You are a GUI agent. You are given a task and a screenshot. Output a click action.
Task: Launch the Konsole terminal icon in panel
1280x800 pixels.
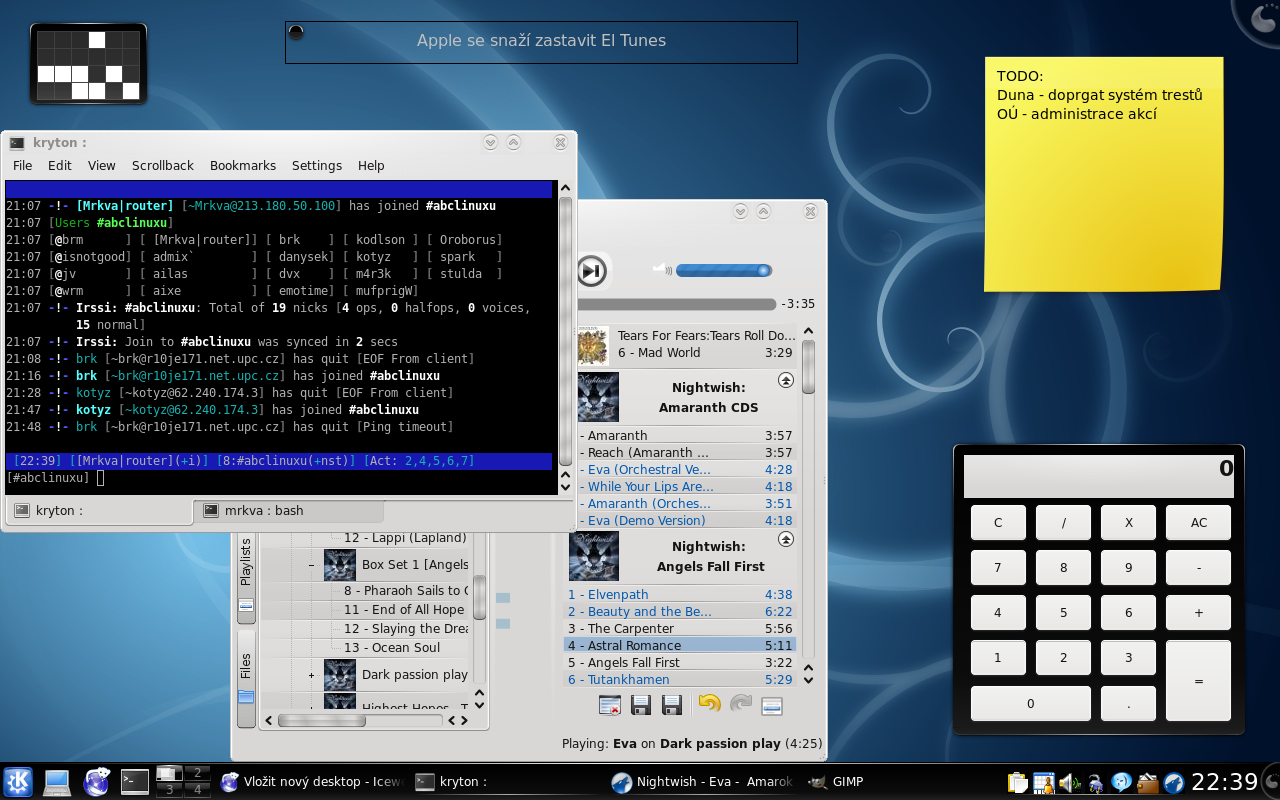tap(134, 782)
